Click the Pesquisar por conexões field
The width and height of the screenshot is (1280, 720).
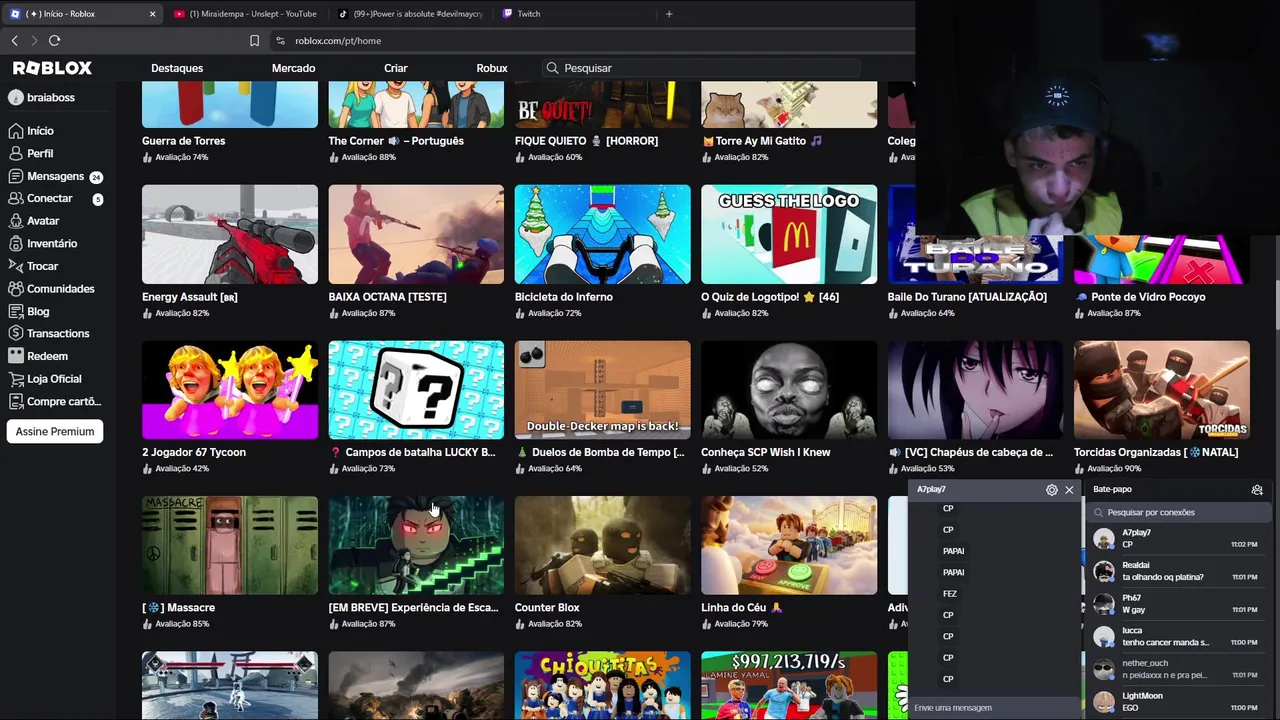(1180, 512)
